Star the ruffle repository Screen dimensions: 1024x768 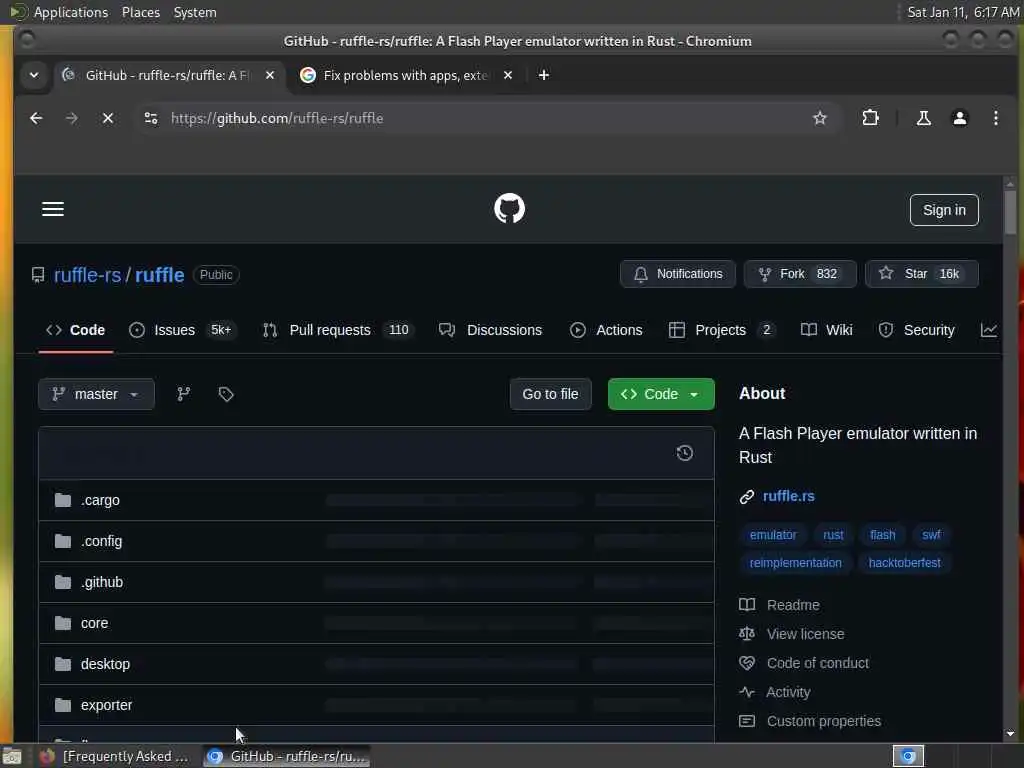(922, 274)
